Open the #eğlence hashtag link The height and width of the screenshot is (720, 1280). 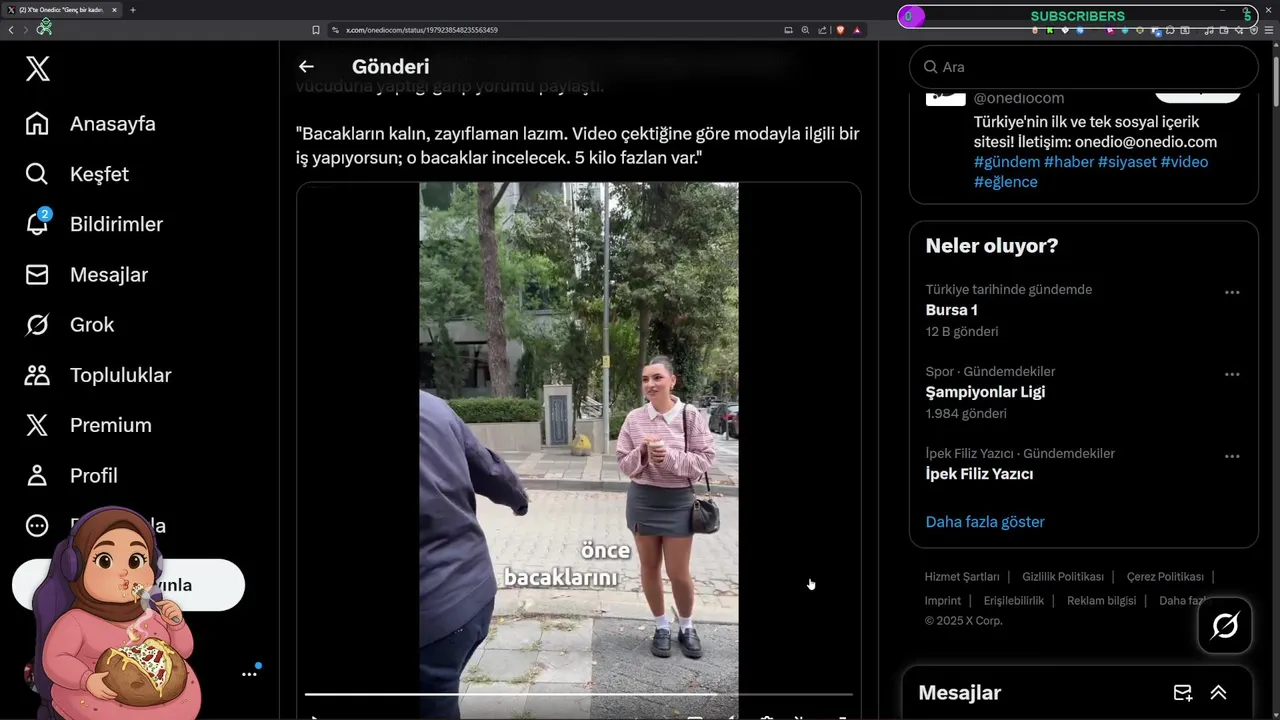point(1006,182)
